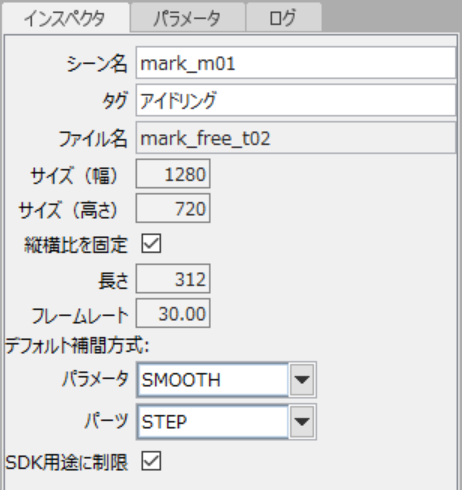Click the サイズ(幅) field showing 1280
The height and width of the screenshot is (490, 462).
coord(173,174)
